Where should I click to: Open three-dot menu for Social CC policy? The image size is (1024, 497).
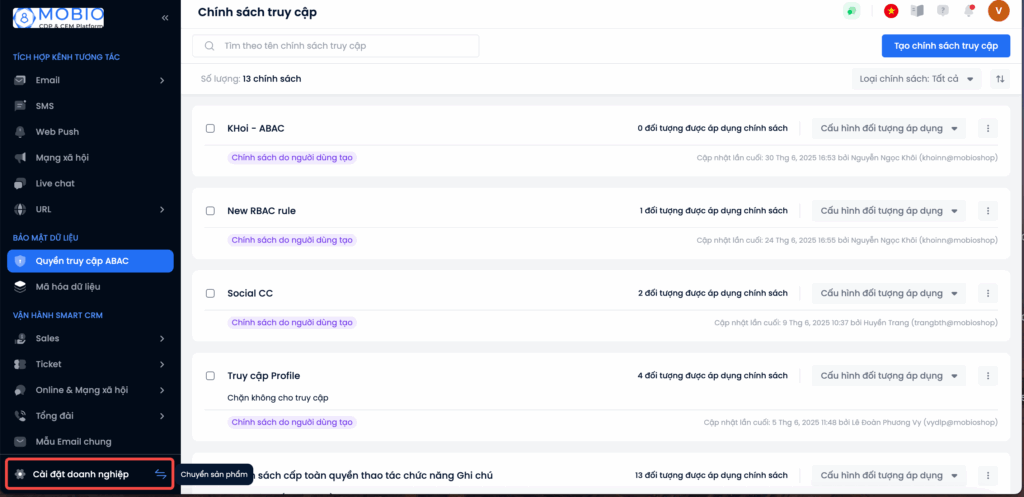[x=987, y=293]
